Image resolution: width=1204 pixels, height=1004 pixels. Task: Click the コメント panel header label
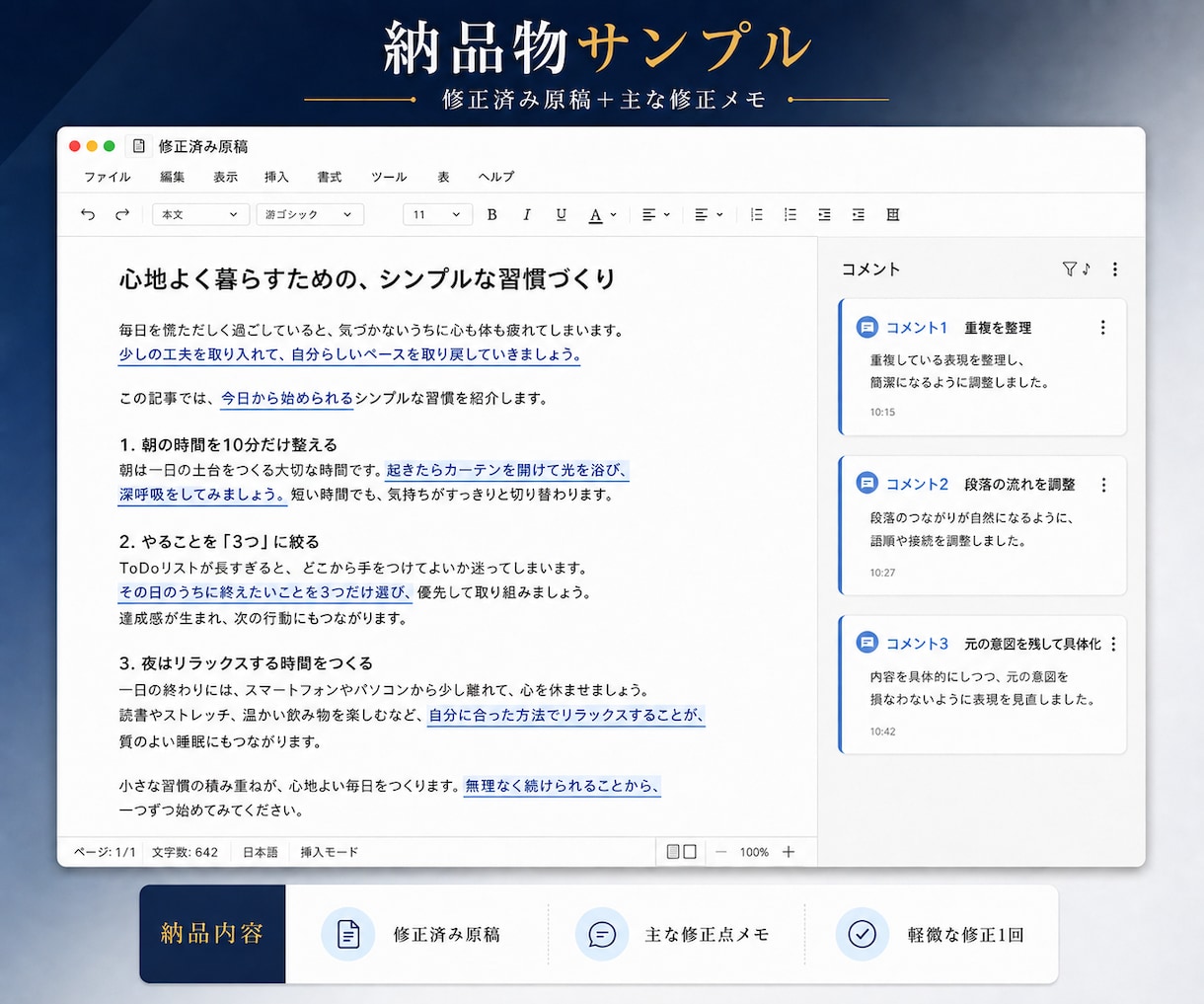870,269
